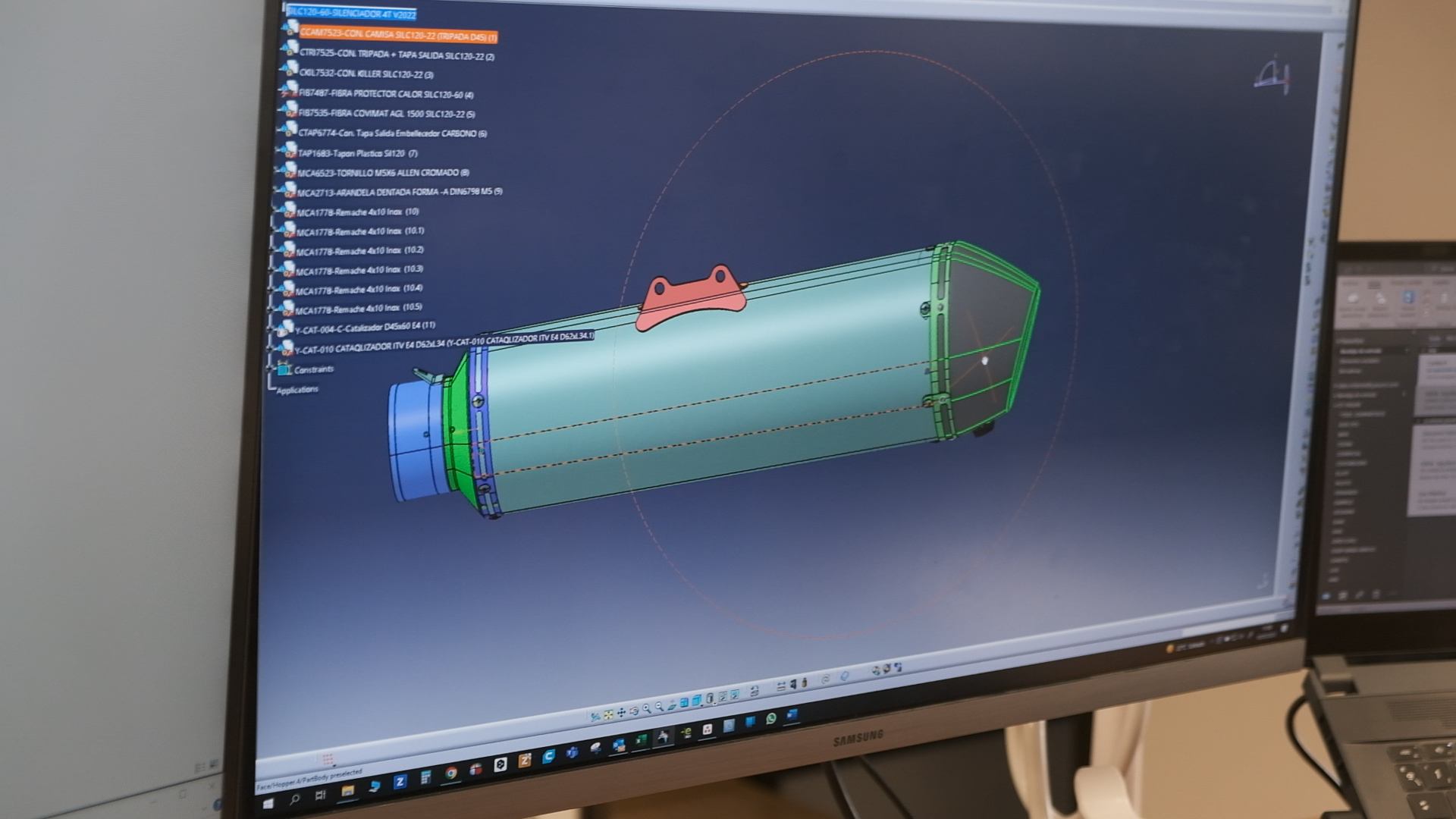
Task: Open Google Chrome from the taskbar
Action: [x=451, y=773]
